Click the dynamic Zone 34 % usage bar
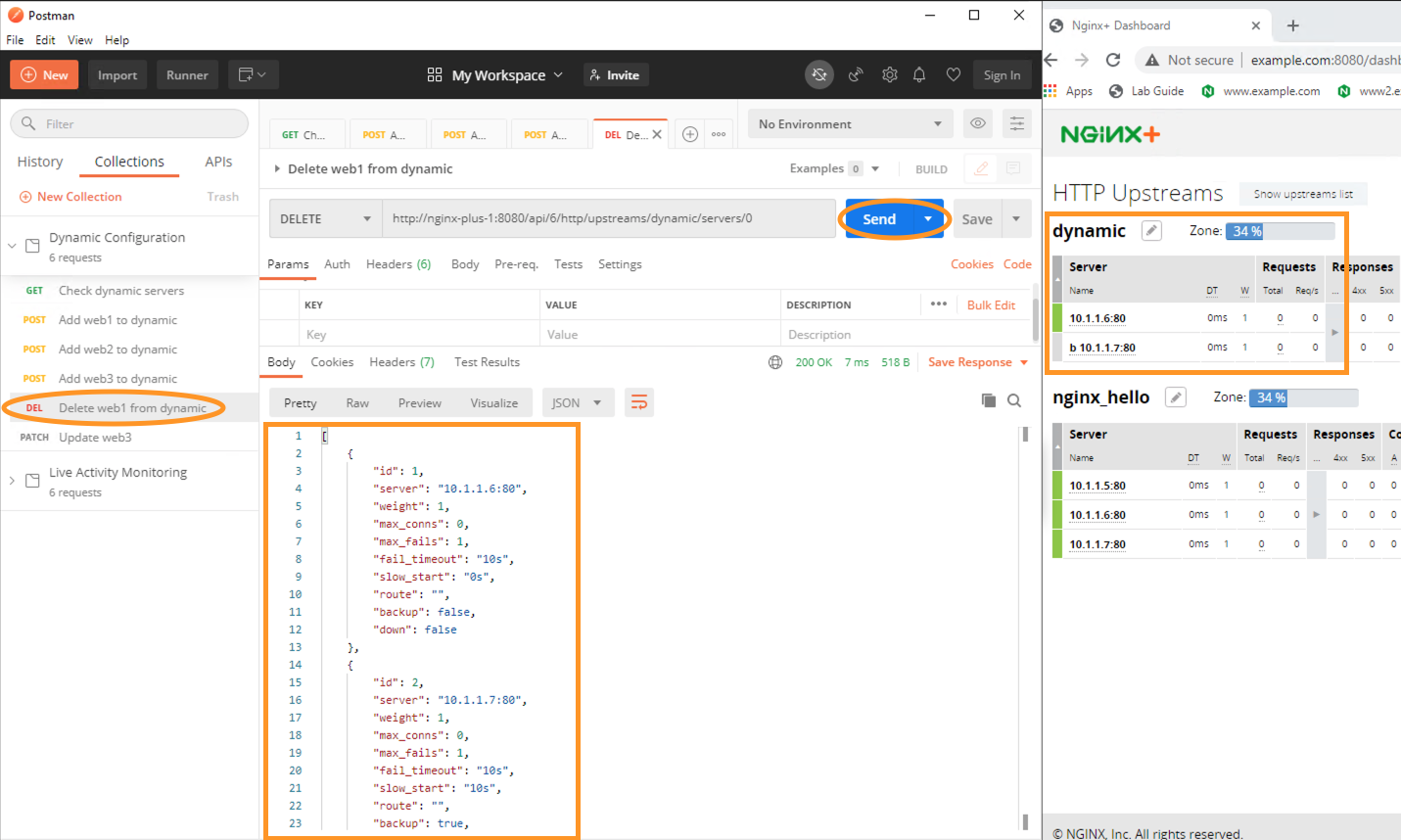 1280,231
